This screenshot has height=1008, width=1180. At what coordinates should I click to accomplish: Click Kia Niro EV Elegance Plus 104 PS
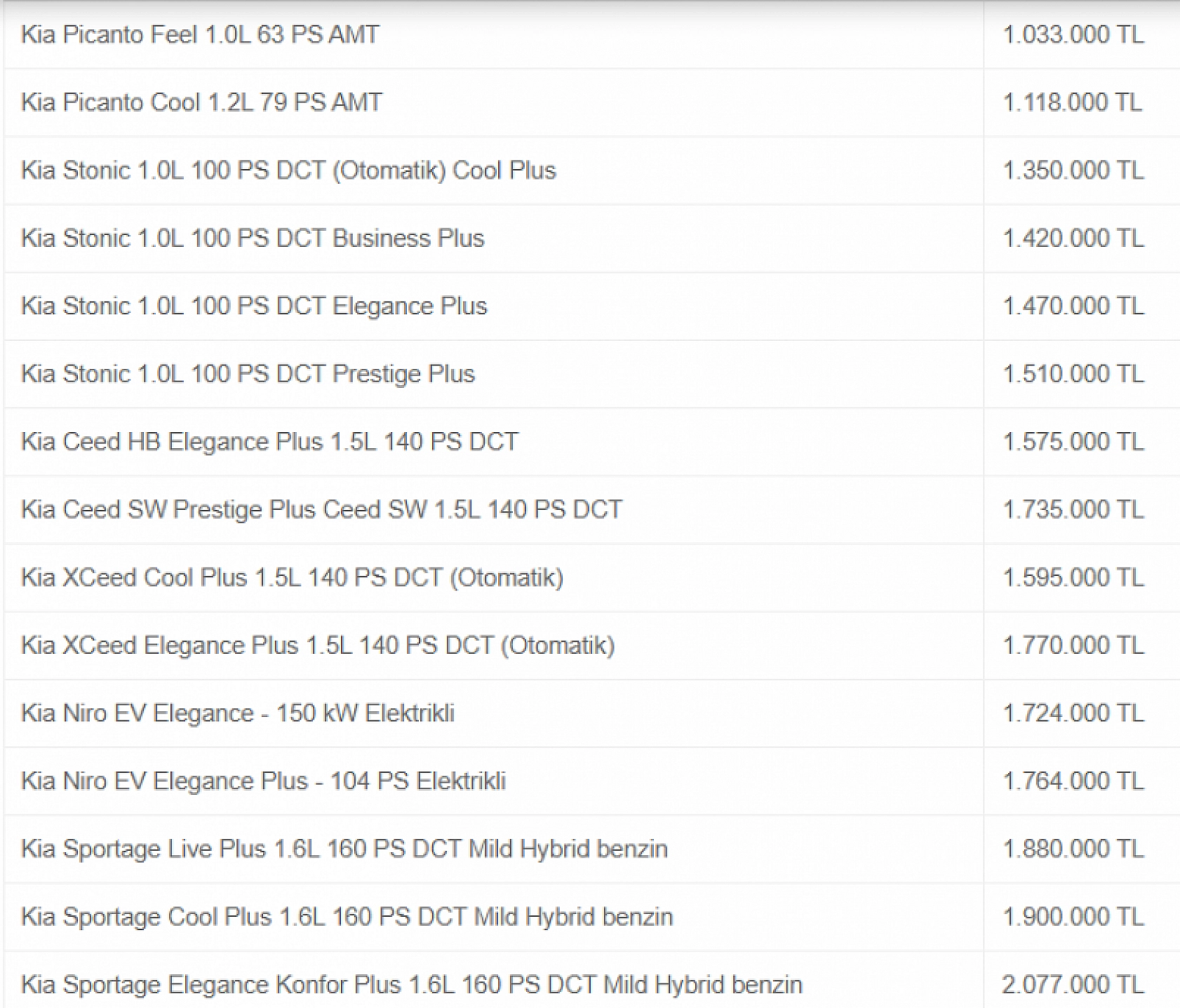[x=263, y=781]
